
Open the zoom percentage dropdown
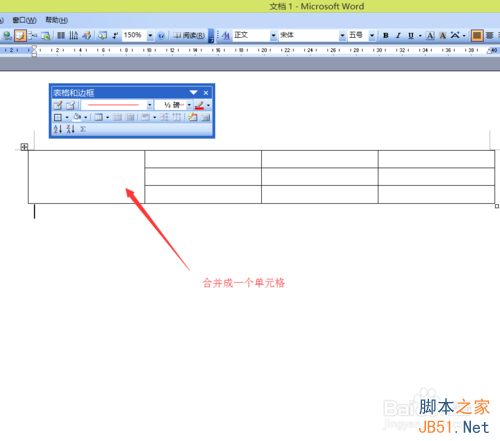pyautogui.click(x=150, y=35)
